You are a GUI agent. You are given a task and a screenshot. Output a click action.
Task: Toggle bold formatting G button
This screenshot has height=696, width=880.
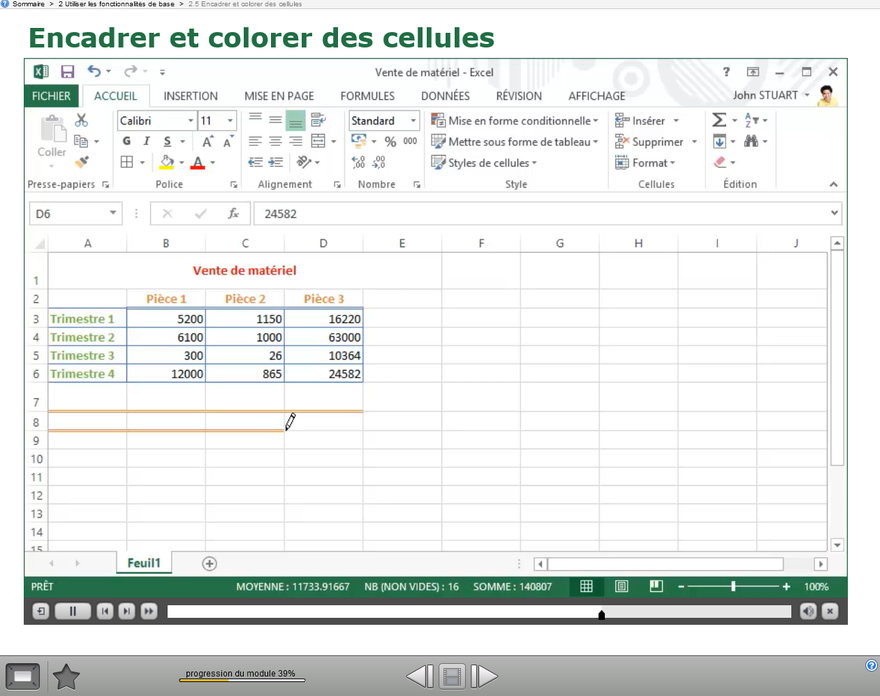pyautogui.click(x=127, y=142)
